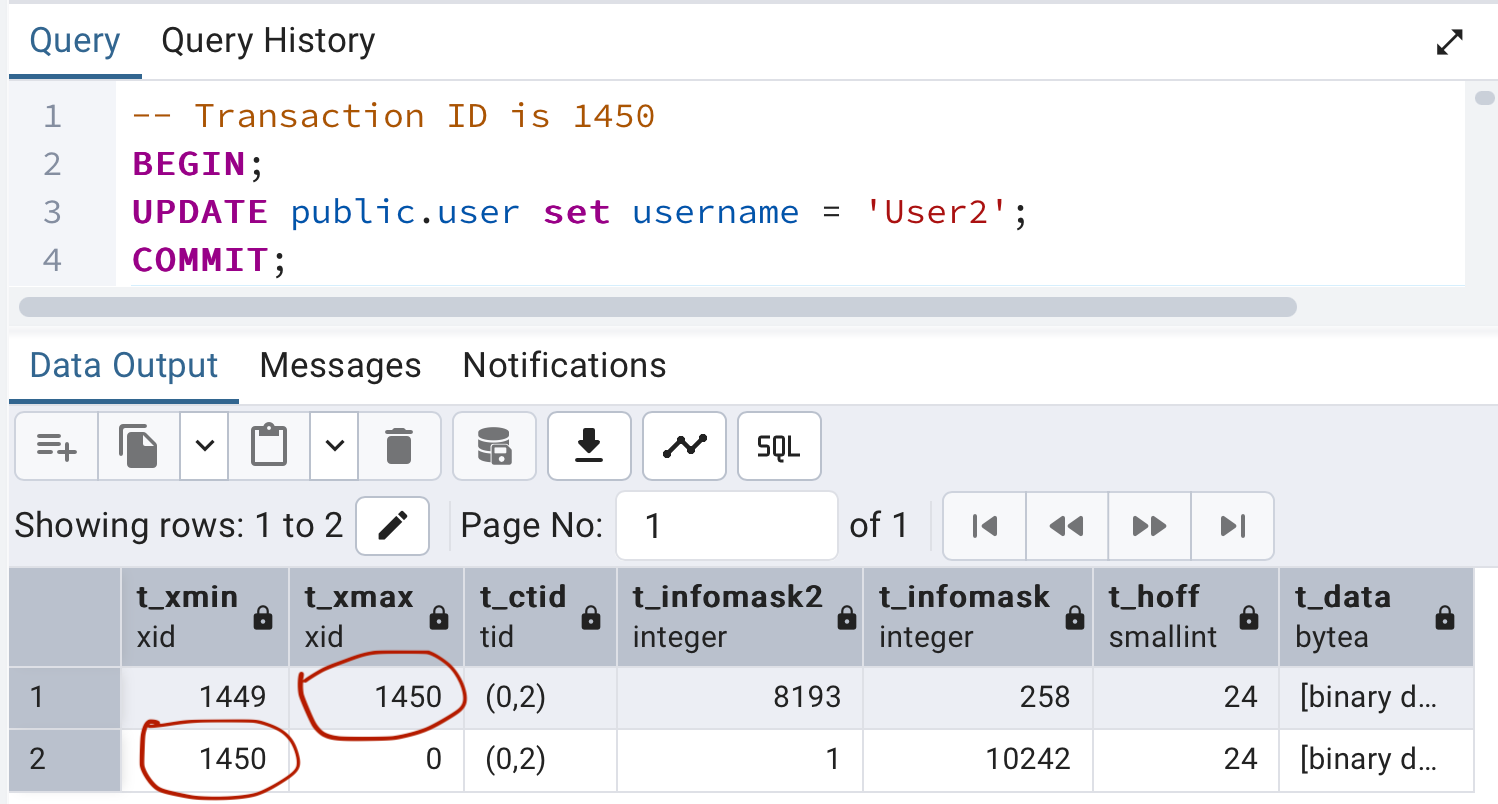1498x804 pixels.
Task: Click the Copy icon in toolbar
Action: coord(138,445)
